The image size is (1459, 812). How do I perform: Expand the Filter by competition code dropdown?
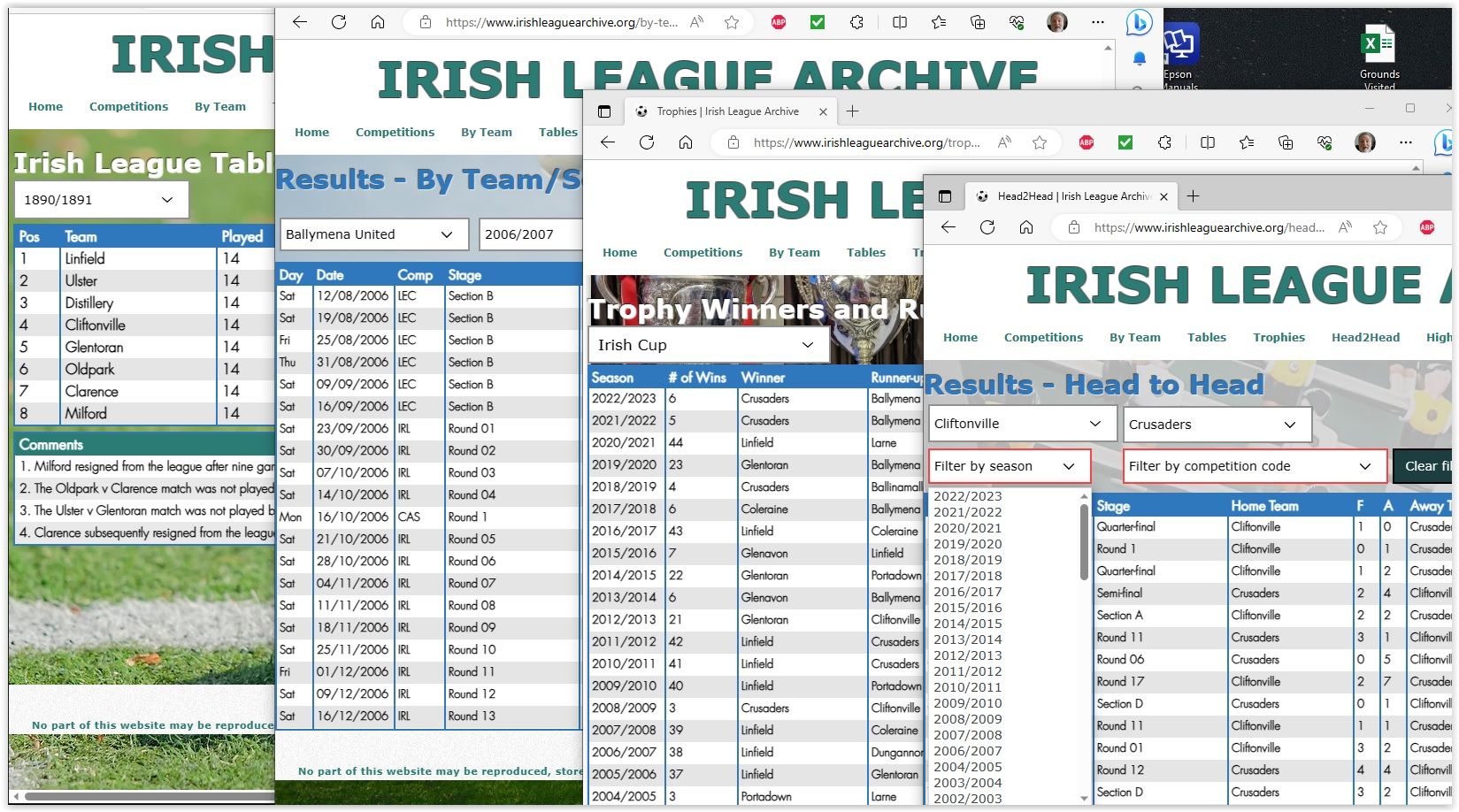point(1254,466)
